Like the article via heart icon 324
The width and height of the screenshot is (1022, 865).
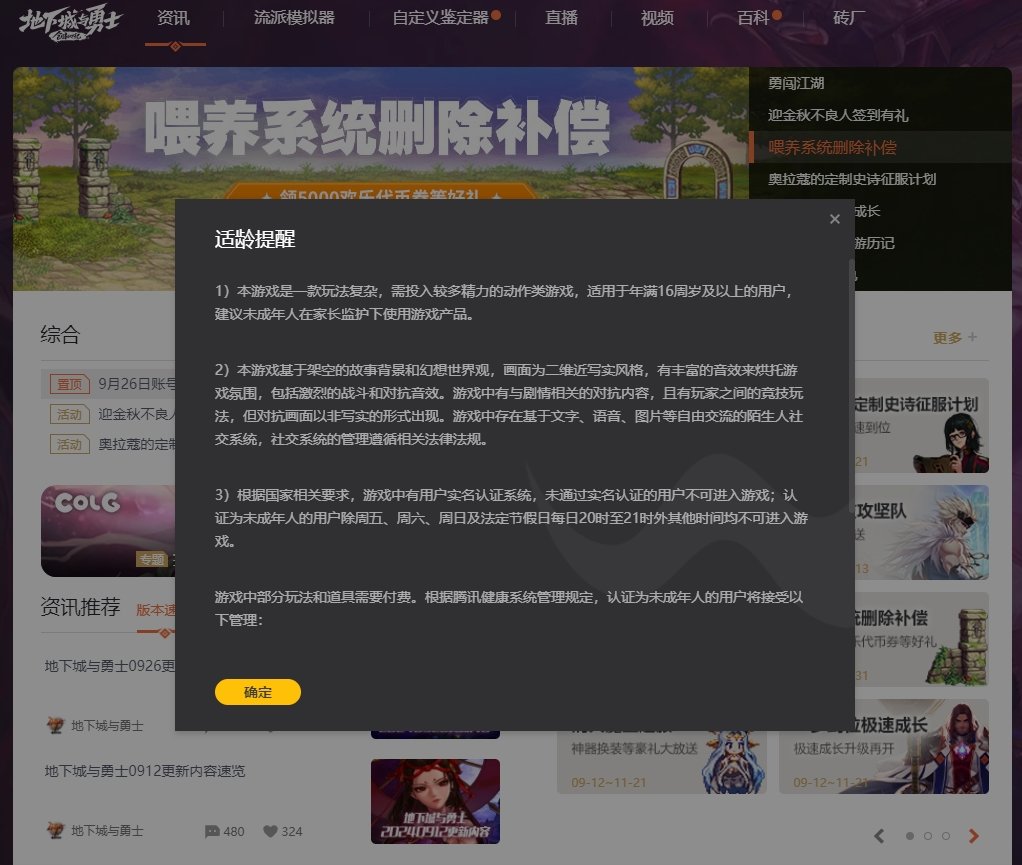click(x=270, y=831)
